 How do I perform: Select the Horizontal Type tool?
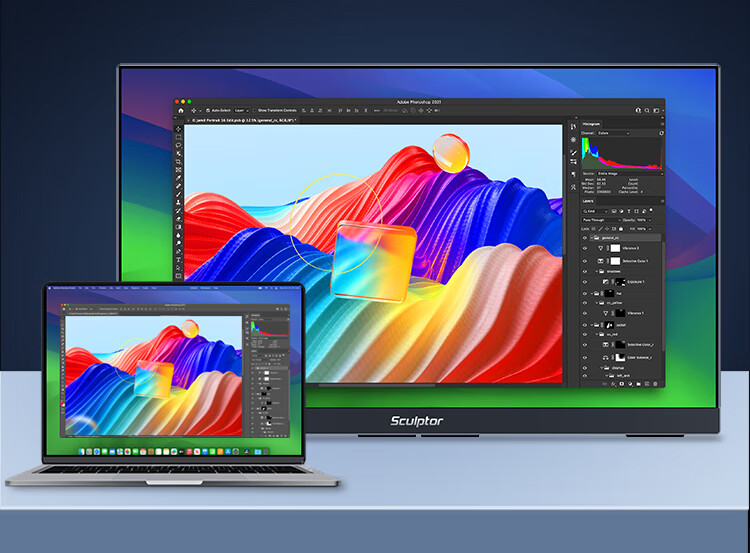click(x=179, y=259)
